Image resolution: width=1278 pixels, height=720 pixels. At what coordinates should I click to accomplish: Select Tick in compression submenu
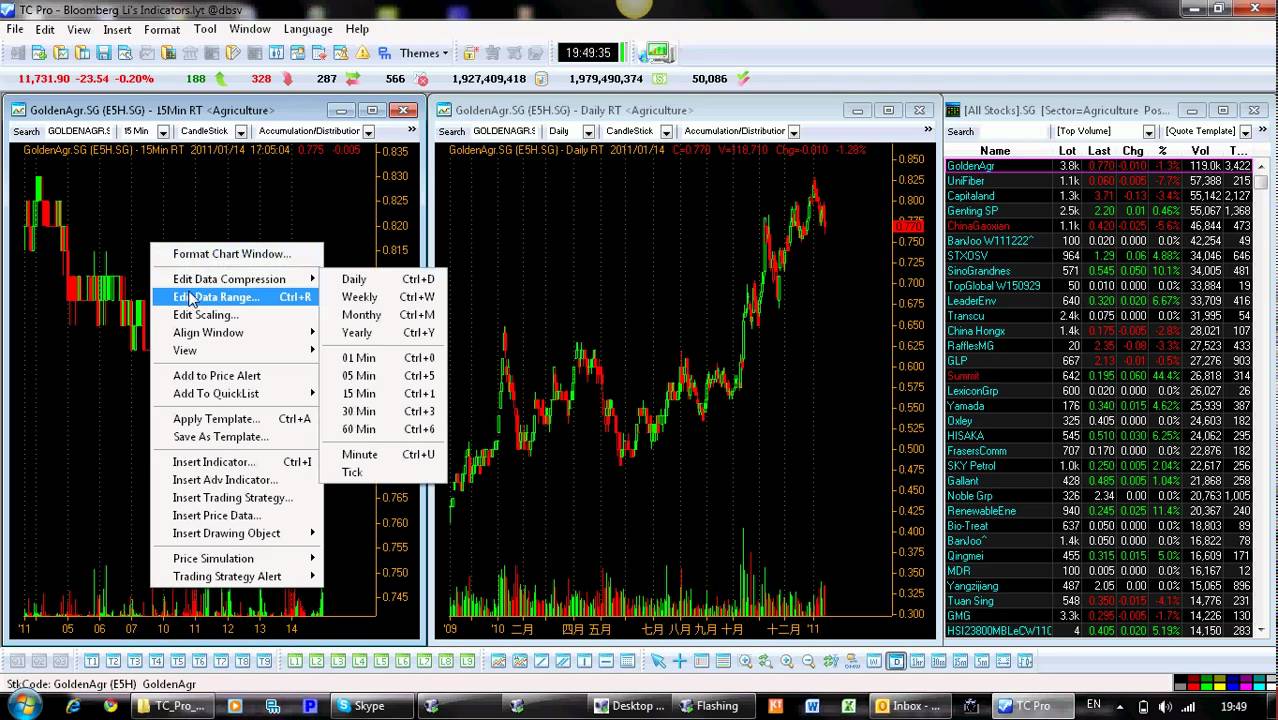tap(384, 472)
